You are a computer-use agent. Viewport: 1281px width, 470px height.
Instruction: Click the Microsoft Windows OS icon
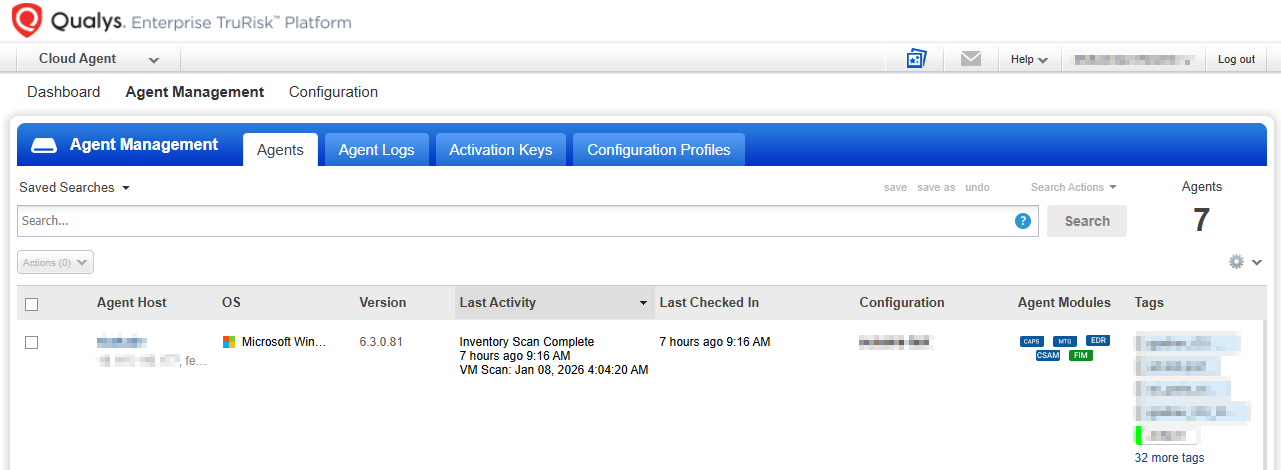click(x=229, y=342)
